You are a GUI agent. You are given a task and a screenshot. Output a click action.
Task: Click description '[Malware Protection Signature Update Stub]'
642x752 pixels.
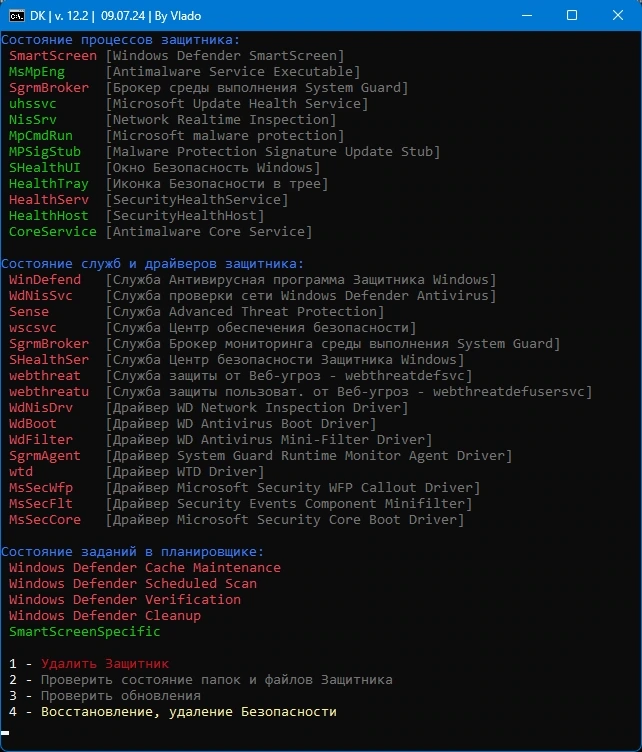click(x=273, y=152)
